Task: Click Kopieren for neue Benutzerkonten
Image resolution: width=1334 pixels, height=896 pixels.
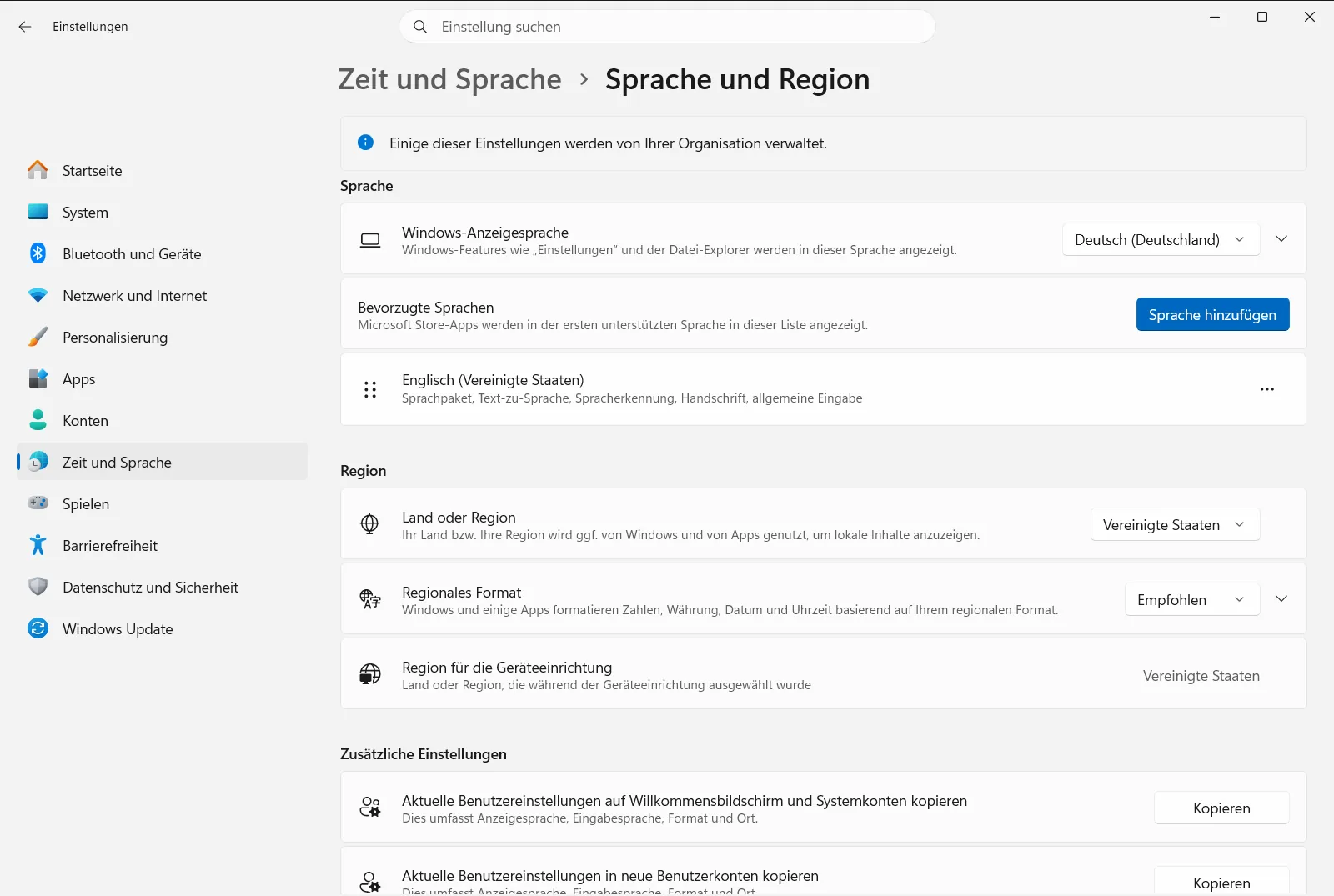Action: (1221, 882)
